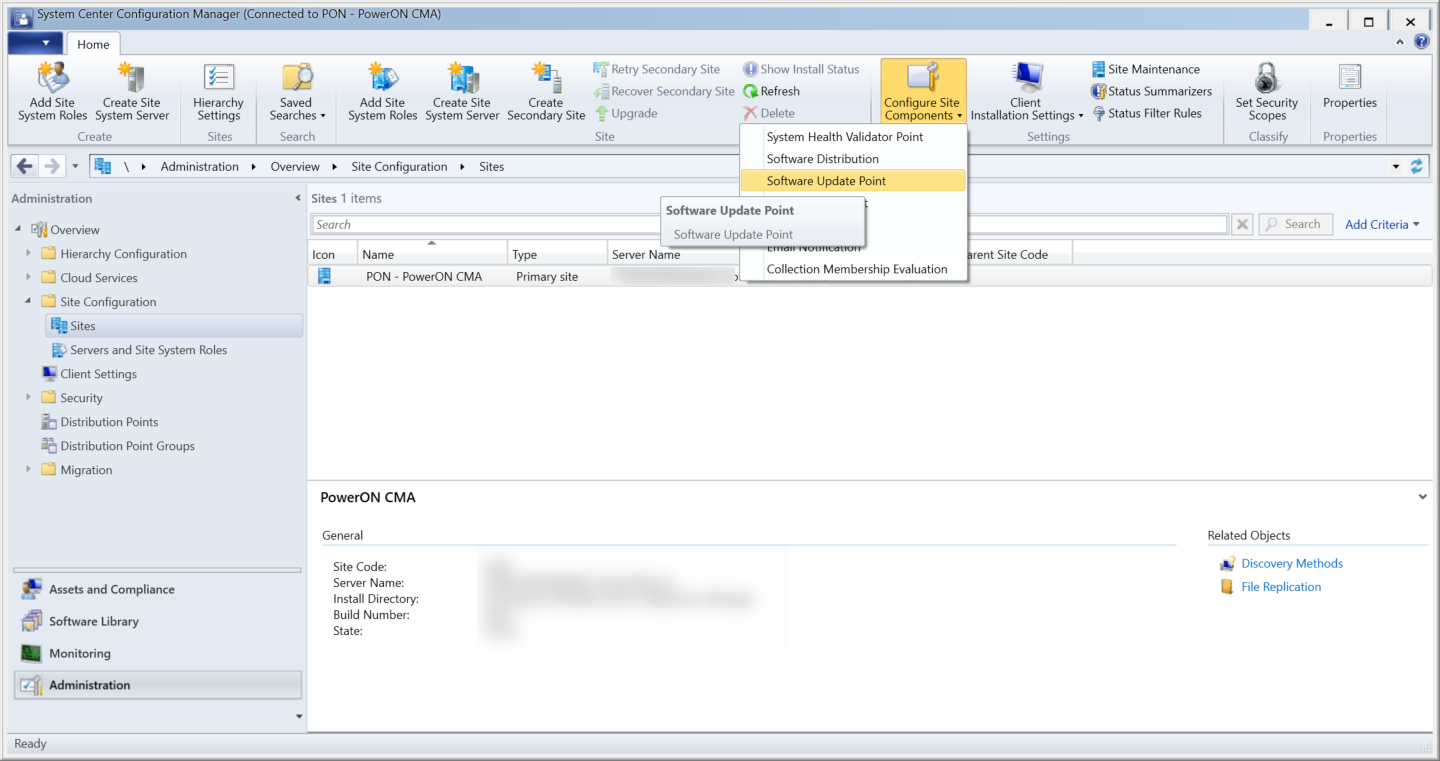Click Recover Secondary Site
Image resolution: width=1440 pixels, height=761 pixels.
click(x=664, y=91)
